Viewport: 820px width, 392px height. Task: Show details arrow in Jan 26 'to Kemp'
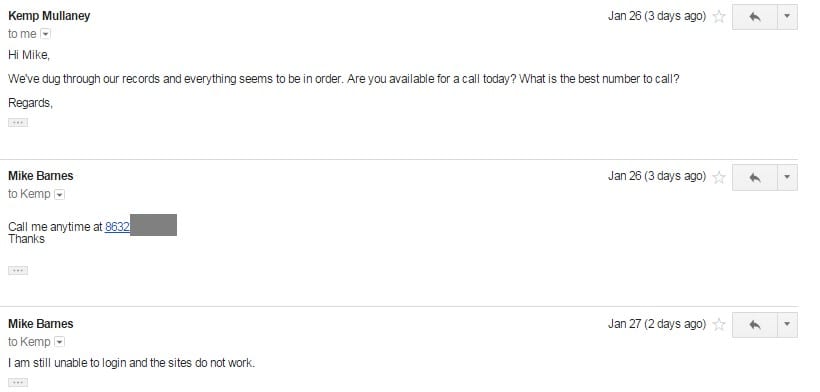coord(60,194)
